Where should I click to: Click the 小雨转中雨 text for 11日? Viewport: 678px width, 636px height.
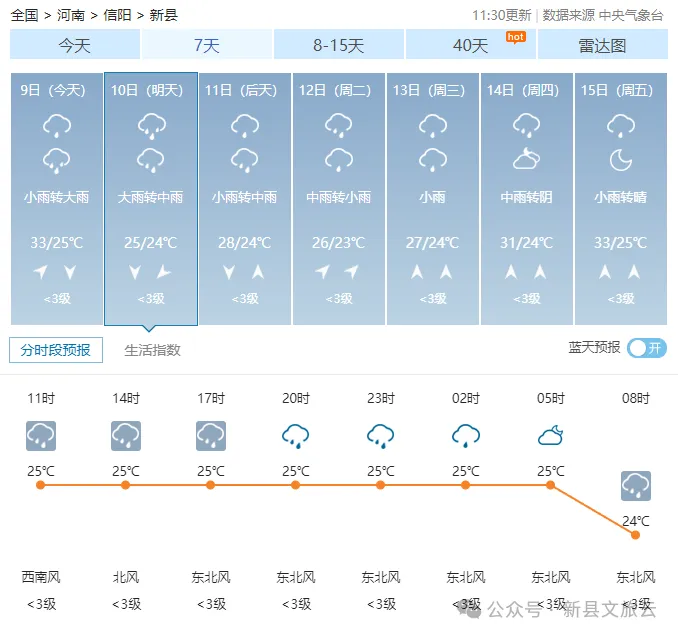(x=245, y=198)
